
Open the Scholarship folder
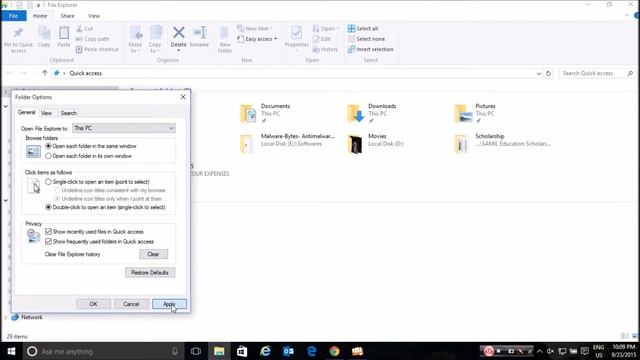point(503,144)
